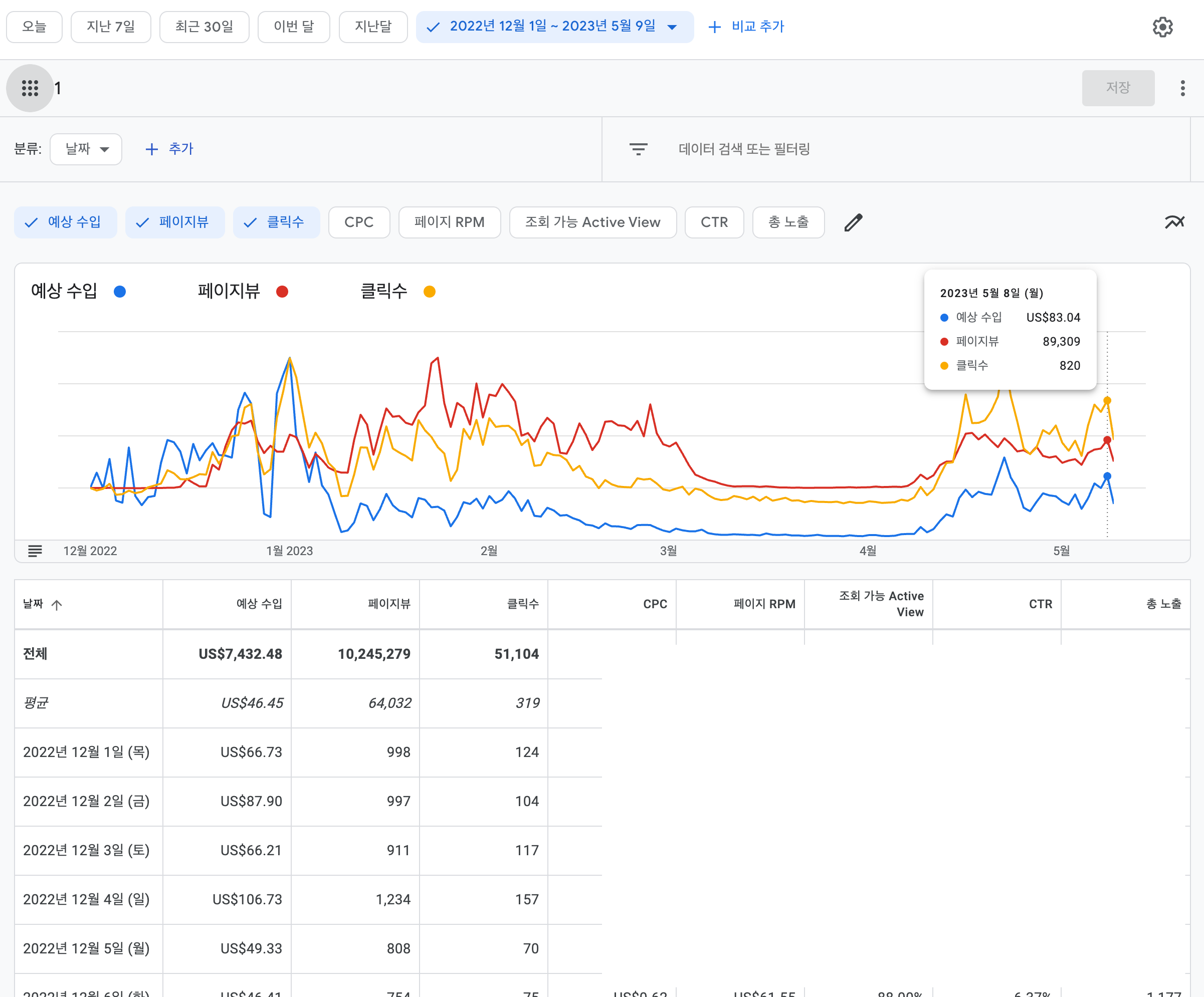
Task: Toggle the 페이지뷰 metric chip
Action: 175,222
